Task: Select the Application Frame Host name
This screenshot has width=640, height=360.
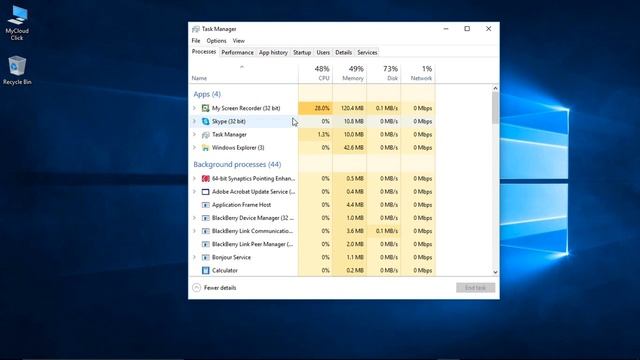Action: point(241,204)
